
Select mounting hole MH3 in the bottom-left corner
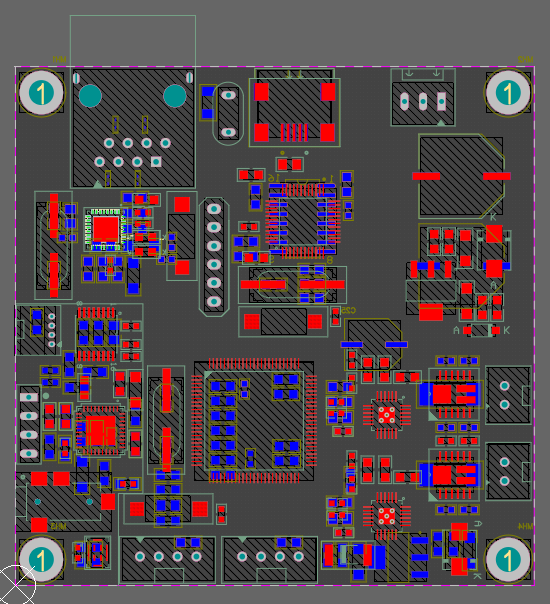[41, 559]
